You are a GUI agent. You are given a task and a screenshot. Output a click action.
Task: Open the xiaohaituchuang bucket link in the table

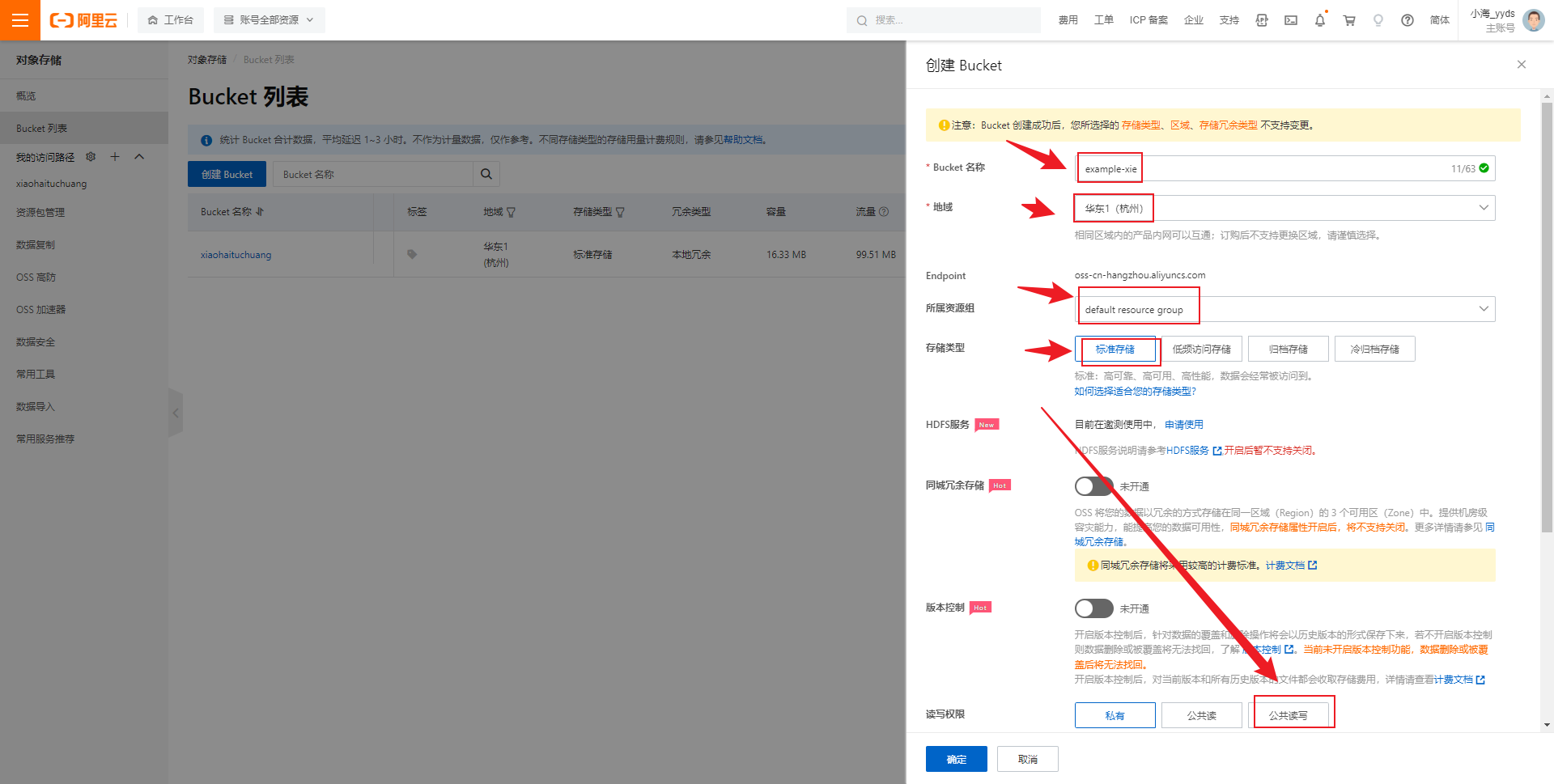coord(236,255)
